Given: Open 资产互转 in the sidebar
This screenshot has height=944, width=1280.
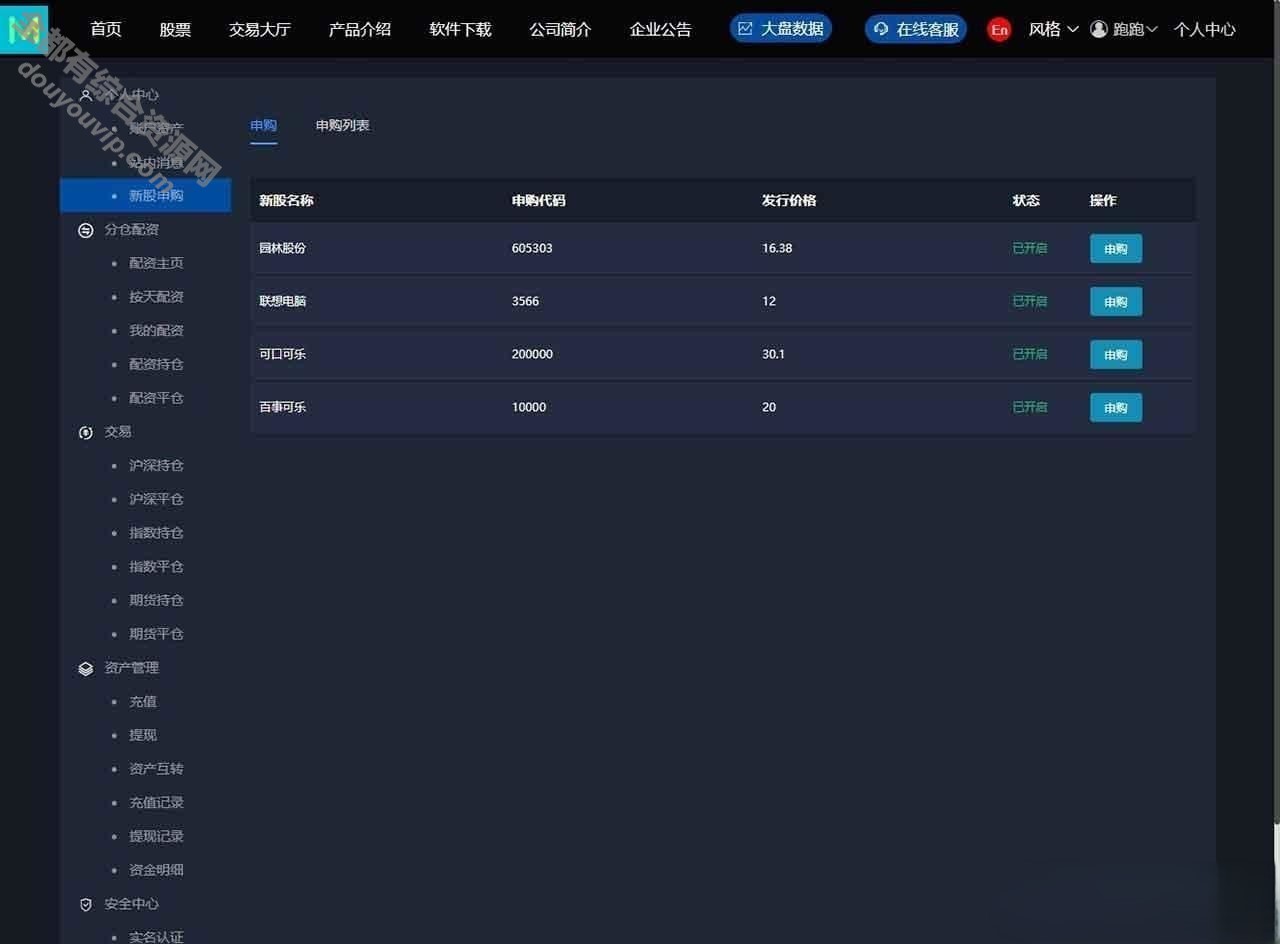Looking at the screenshot, I should [156, 769].
